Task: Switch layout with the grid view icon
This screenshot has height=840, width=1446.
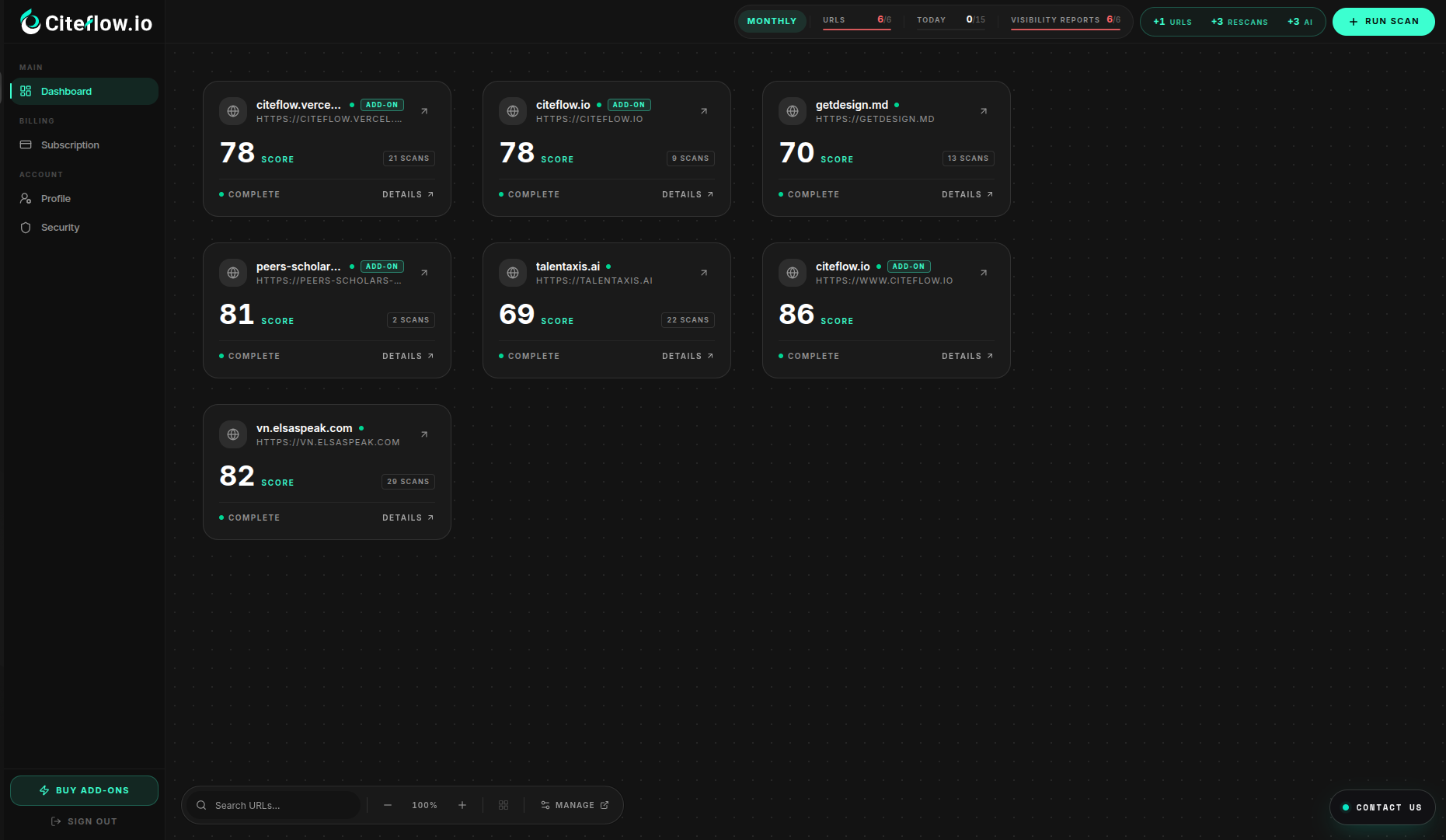Action: (x=503, y=805)
